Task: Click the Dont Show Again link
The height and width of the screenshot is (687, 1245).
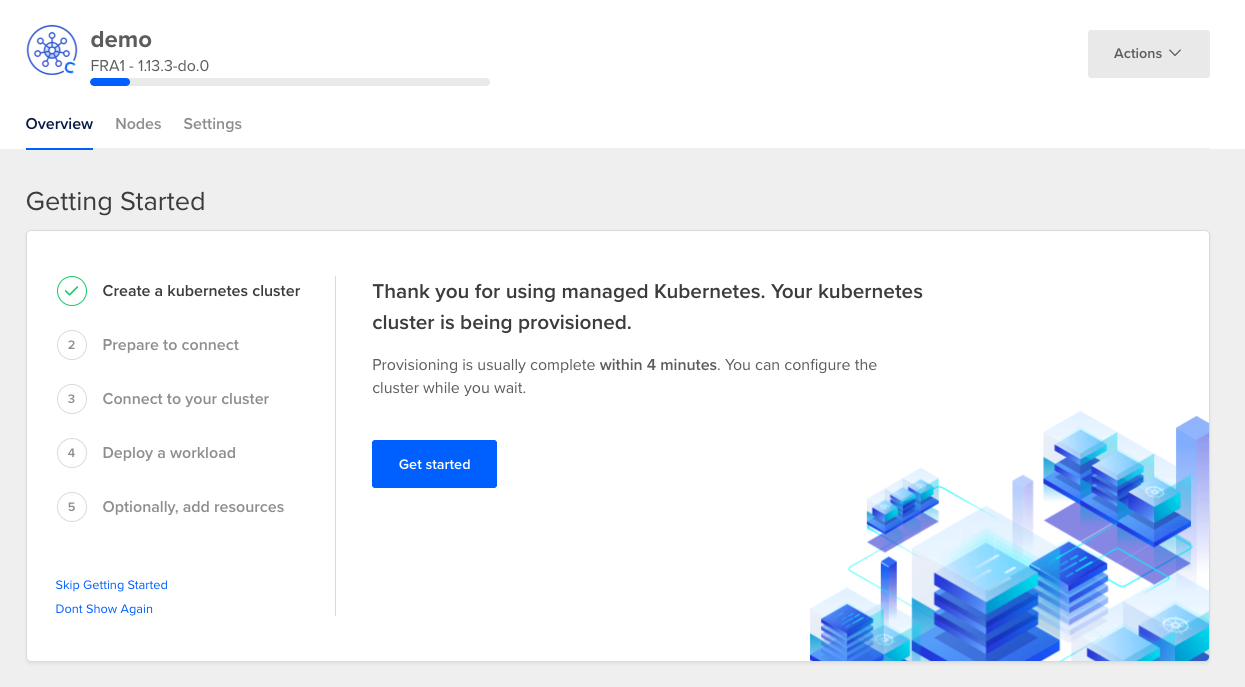Action: tap(104, 609)
